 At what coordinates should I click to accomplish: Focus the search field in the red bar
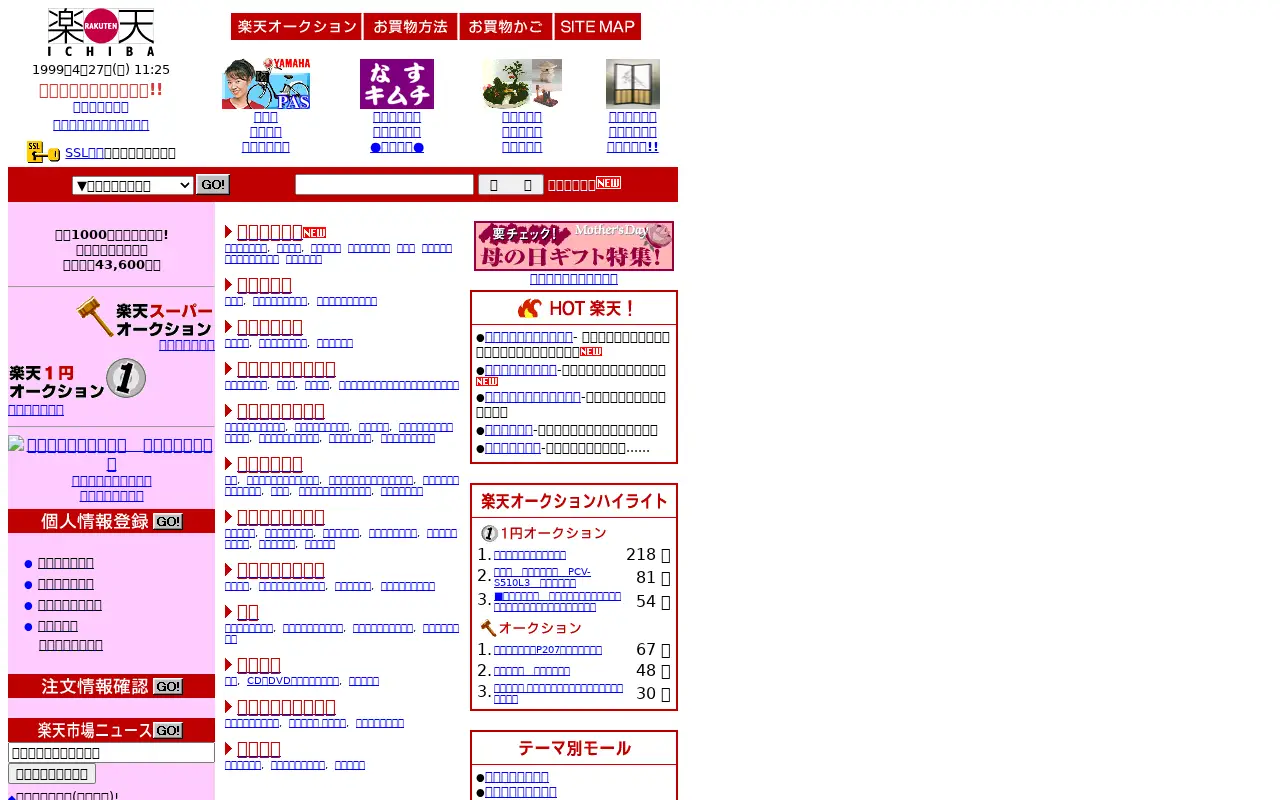coord(384,185)
